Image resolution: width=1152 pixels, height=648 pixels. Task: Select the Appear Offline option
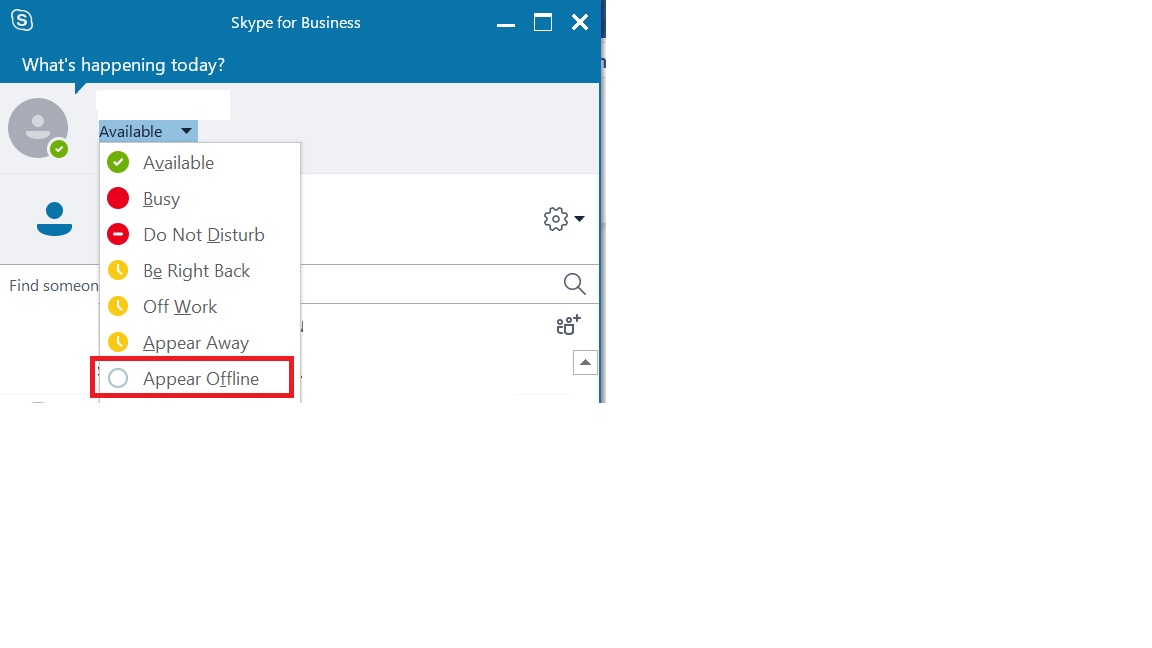click(200, 379)
